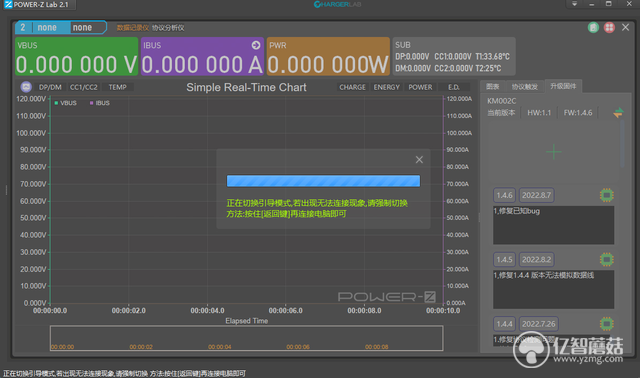Click the chip icon beside firmware 1.4.6
The image size is (640, 378).
point(607,195)
